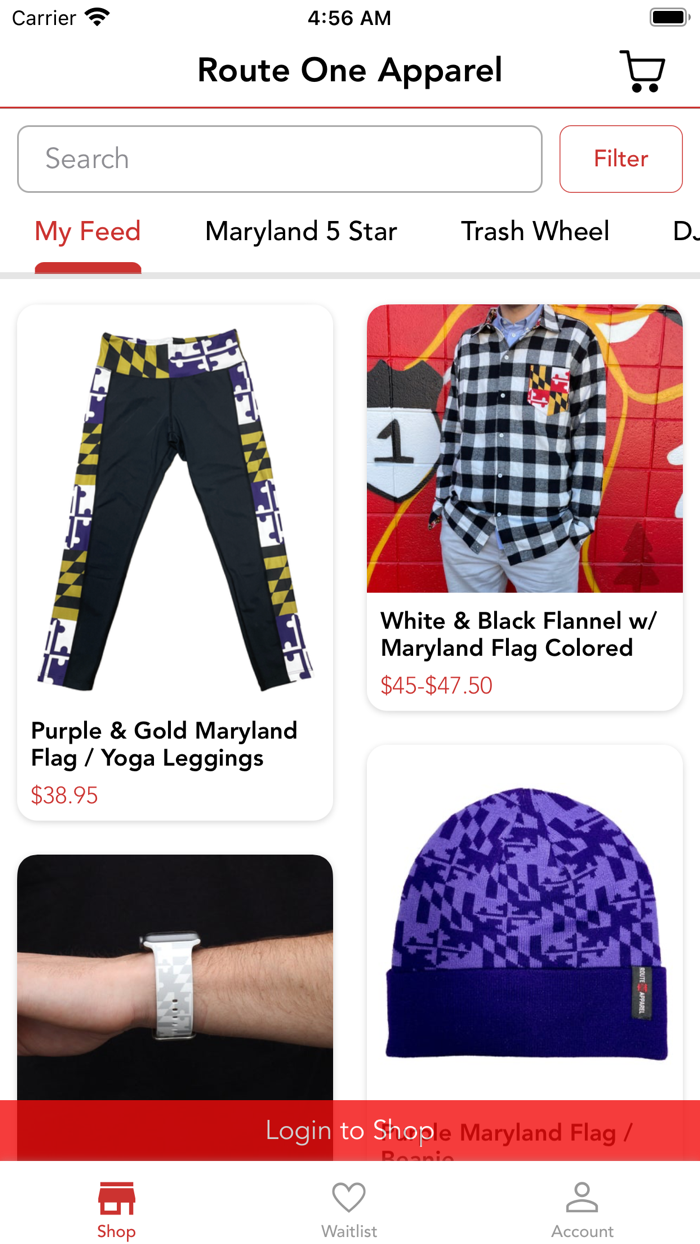Image resolution: width=700 pixels, height=1244 pixels.
Task: Switch to Maryland 5 Star tab
Action: tap(301, 231)
